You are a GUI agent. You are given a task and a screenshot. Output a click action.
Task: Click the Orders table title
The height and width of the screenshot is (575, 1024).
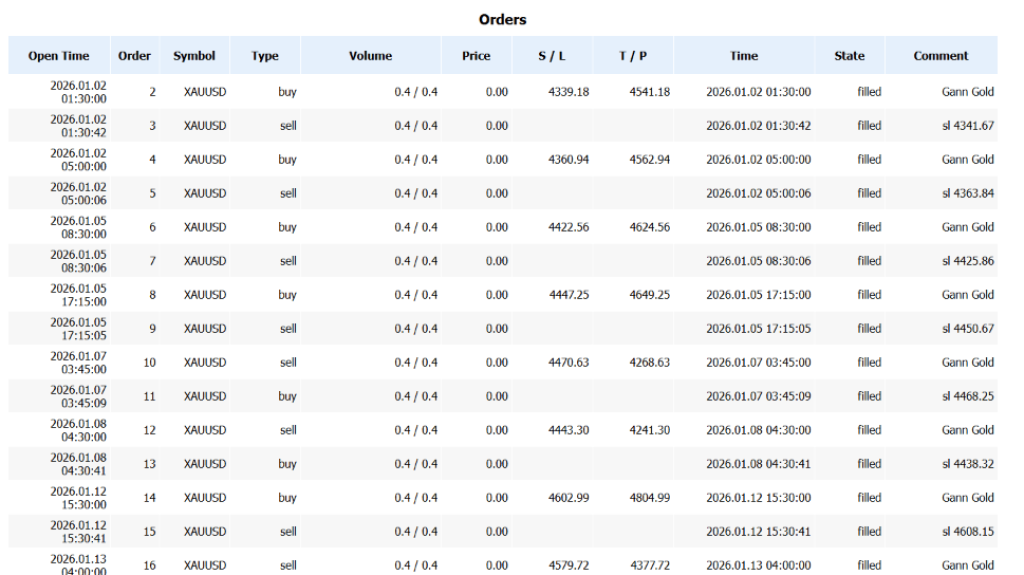[x=502, y=20]
